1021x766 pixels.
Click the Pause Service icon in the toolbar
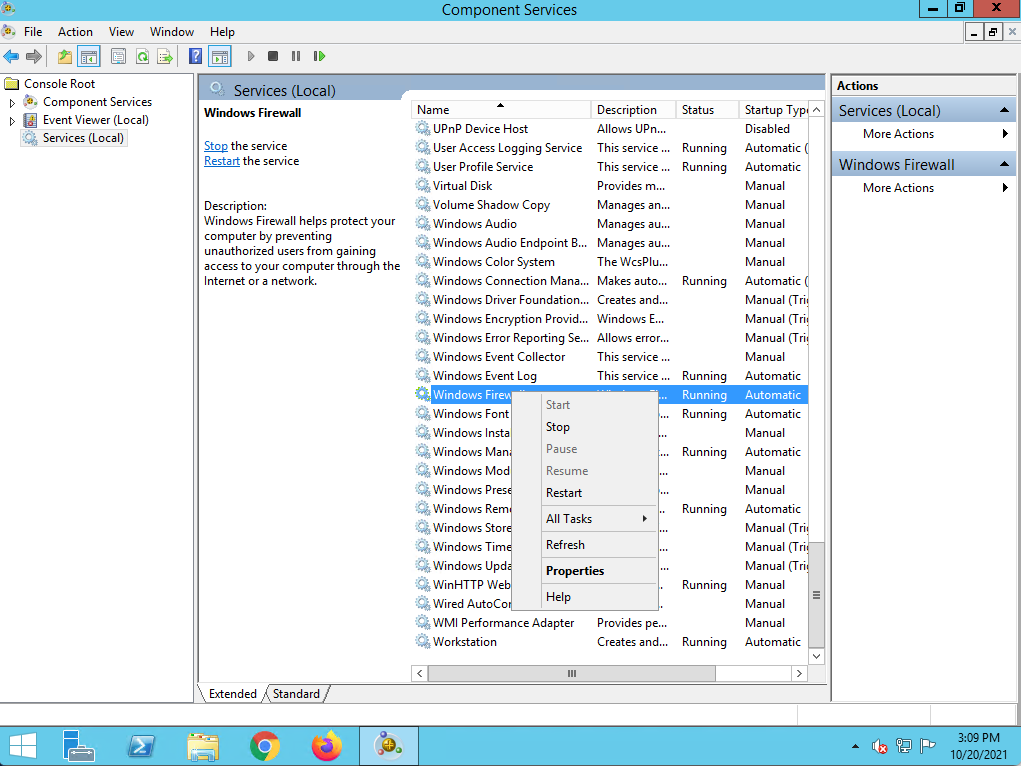(296, 57)
